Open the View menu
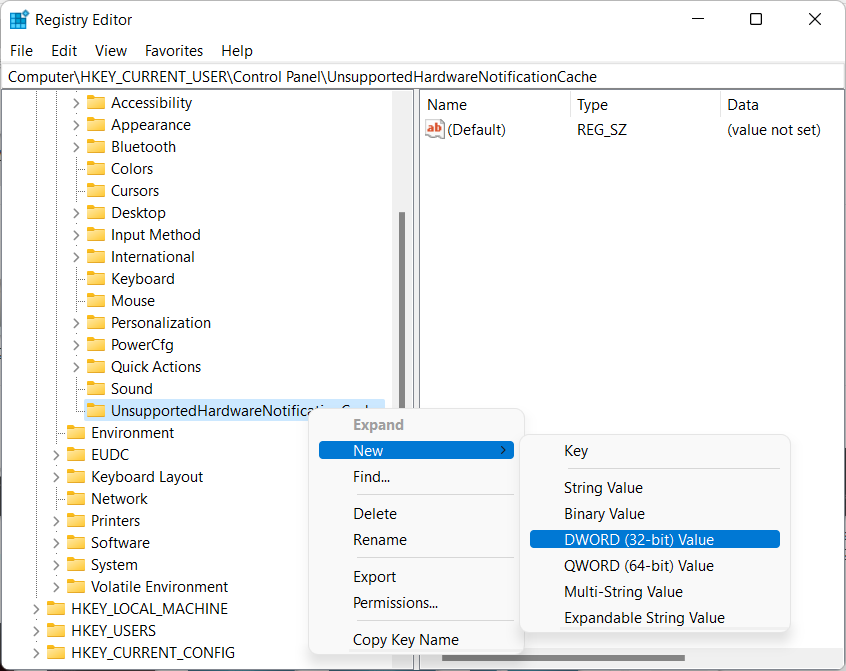The height and width of the screenshot is (671, 846). (111, 51)
